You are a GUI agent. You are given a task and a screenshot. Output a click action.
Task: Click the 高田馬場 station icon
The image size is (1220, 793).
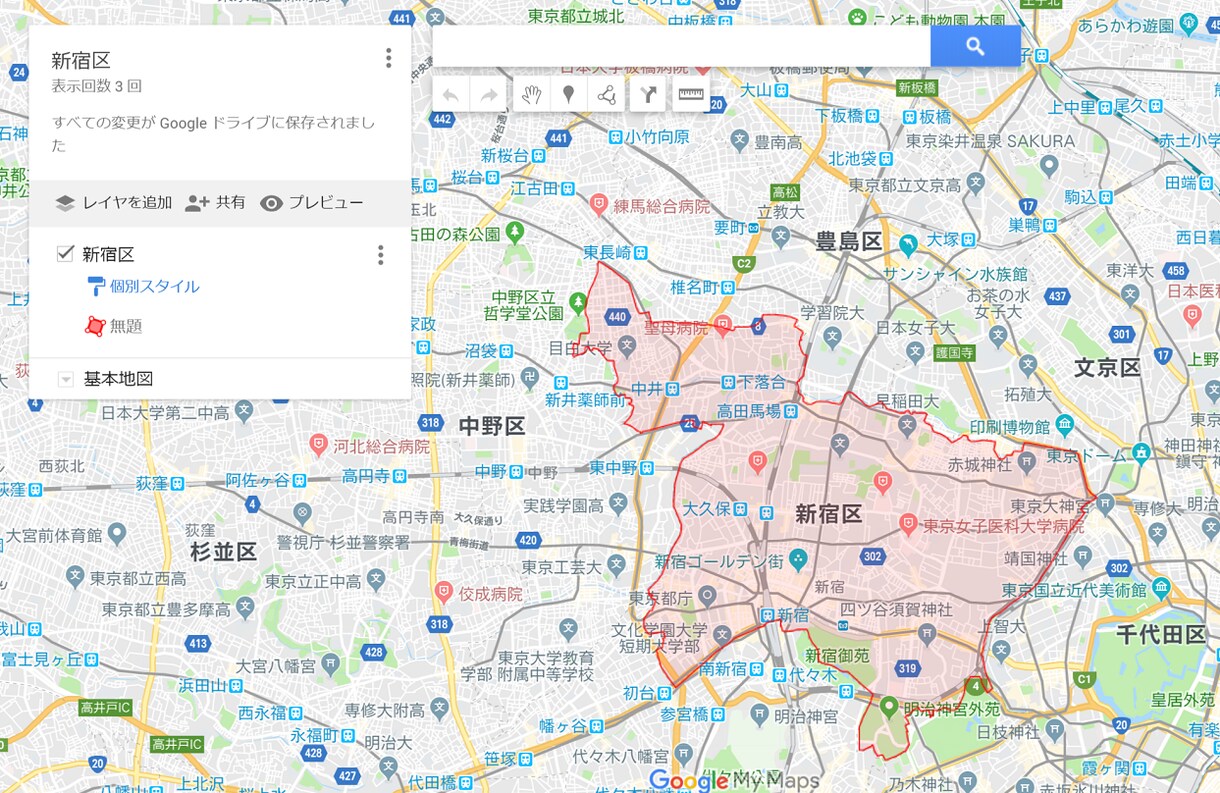[x=791, y=411]
